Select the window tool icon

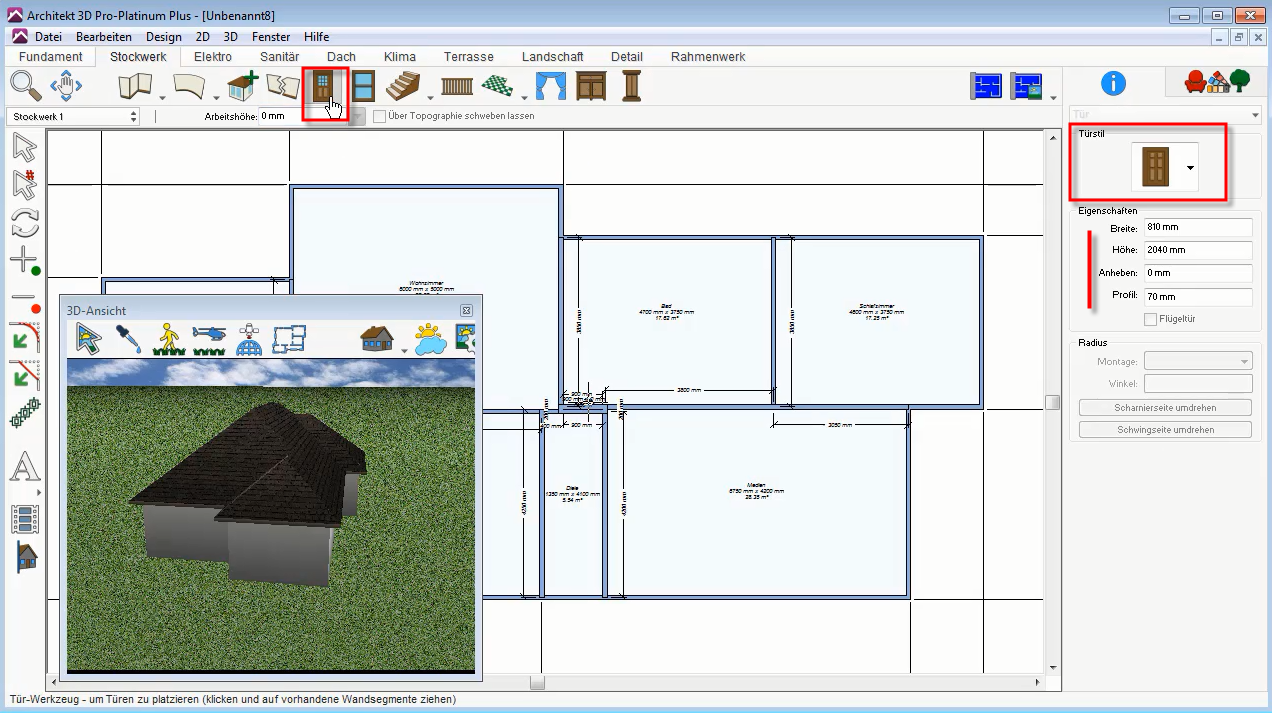(363, 86)
